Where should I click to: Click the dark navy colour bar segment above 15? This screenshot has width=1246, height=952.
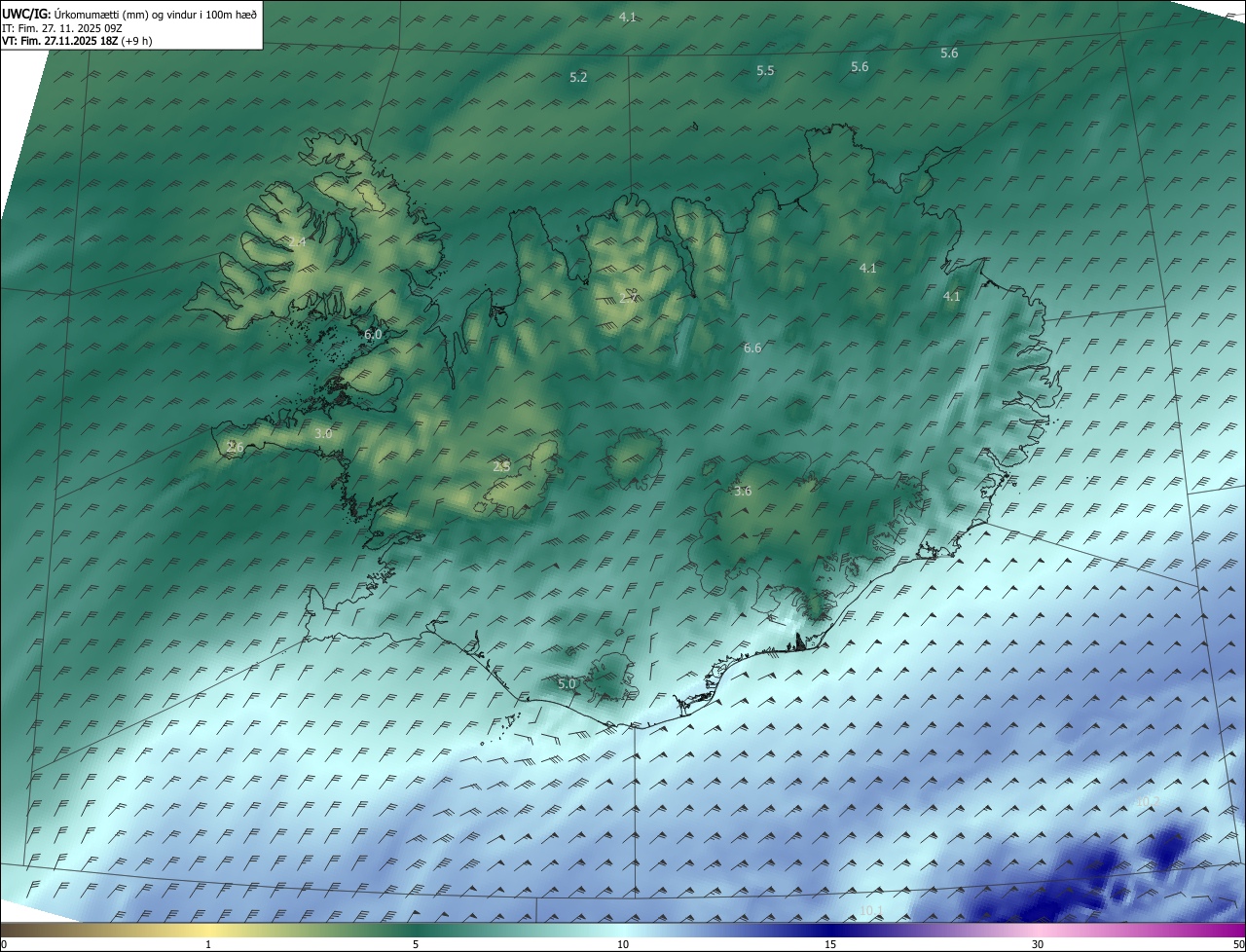point(830,930)
